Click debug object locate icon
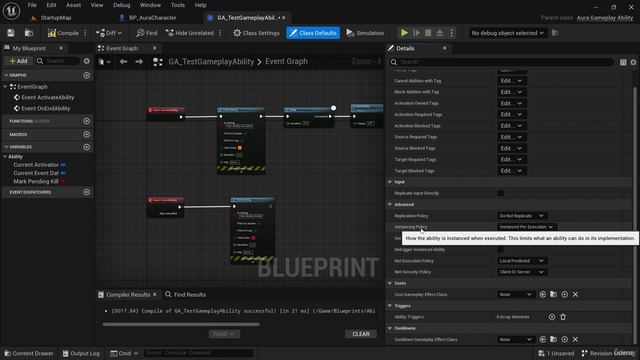Screen dimensions: 640x360 coord(555,33)
